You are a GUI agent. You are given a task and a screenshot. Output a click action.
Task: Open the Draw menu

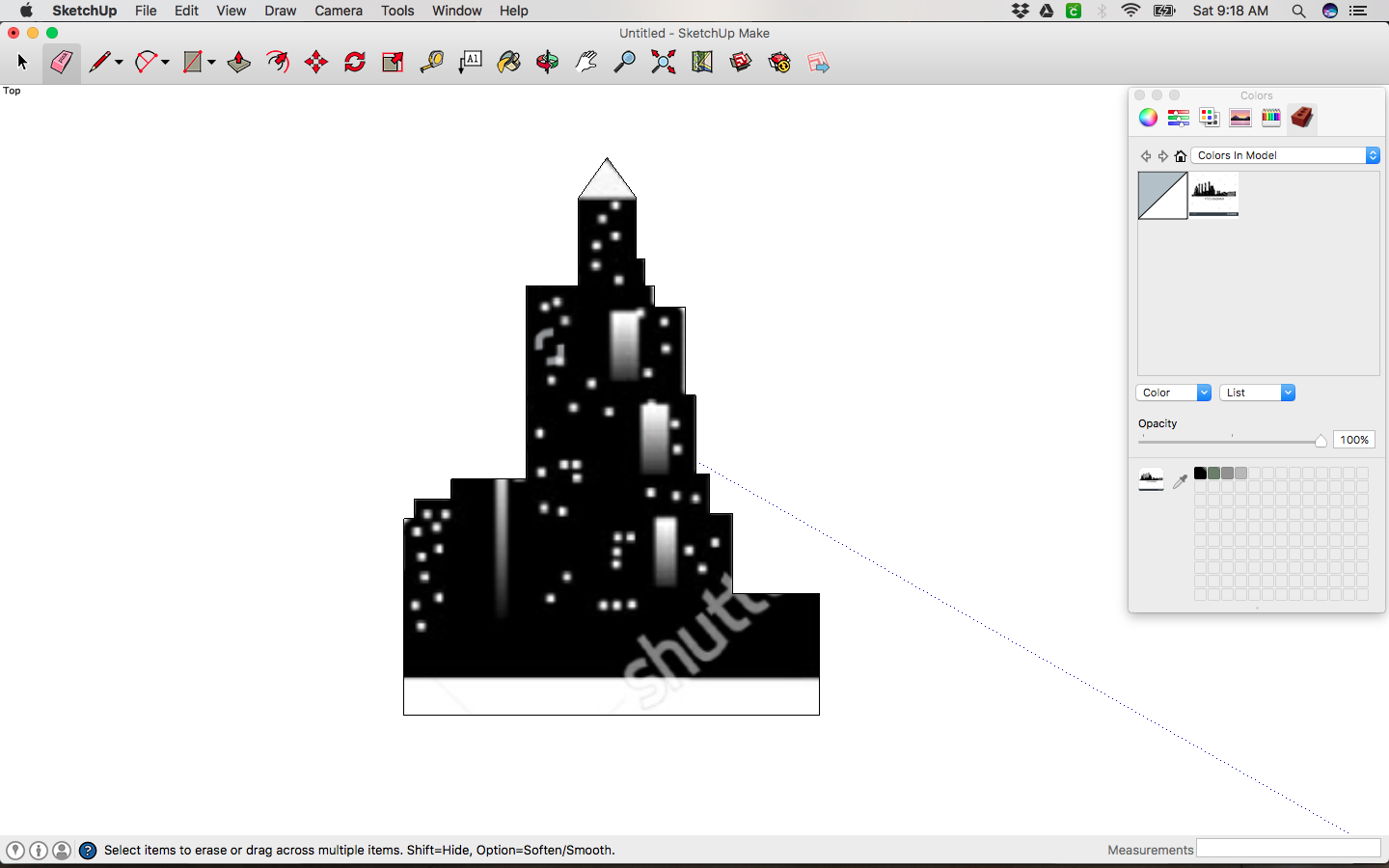[x=280, y=11]
